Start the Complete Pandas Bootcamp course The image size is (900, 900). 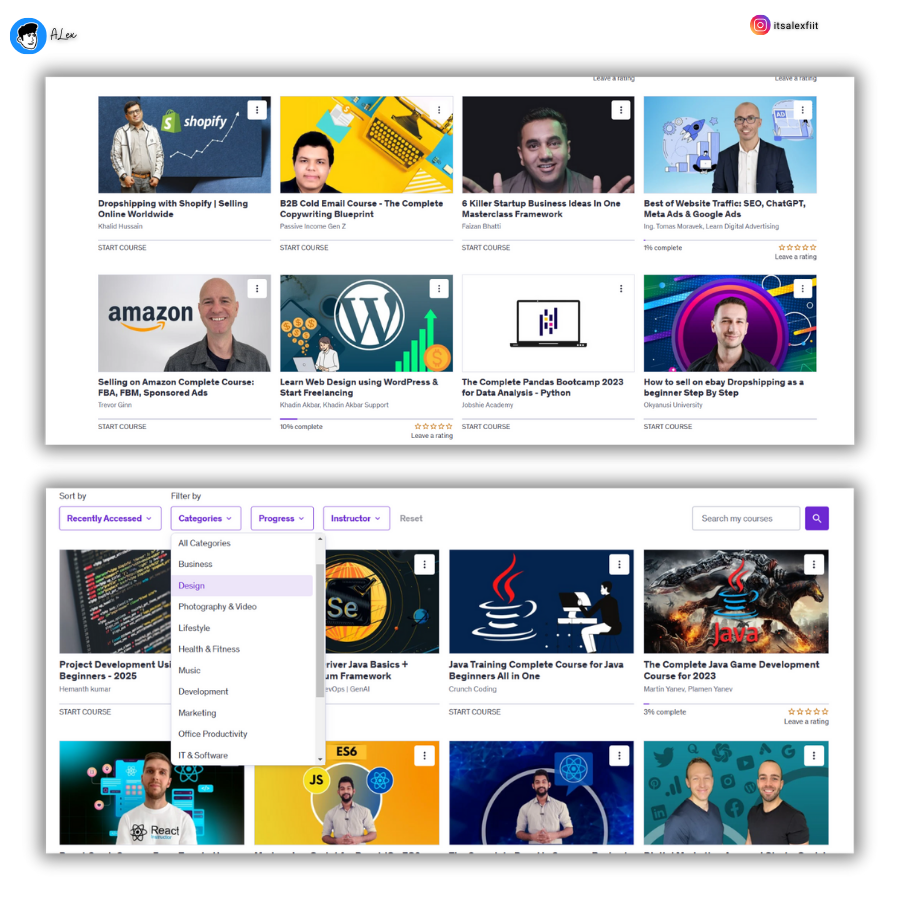[486, 426]
